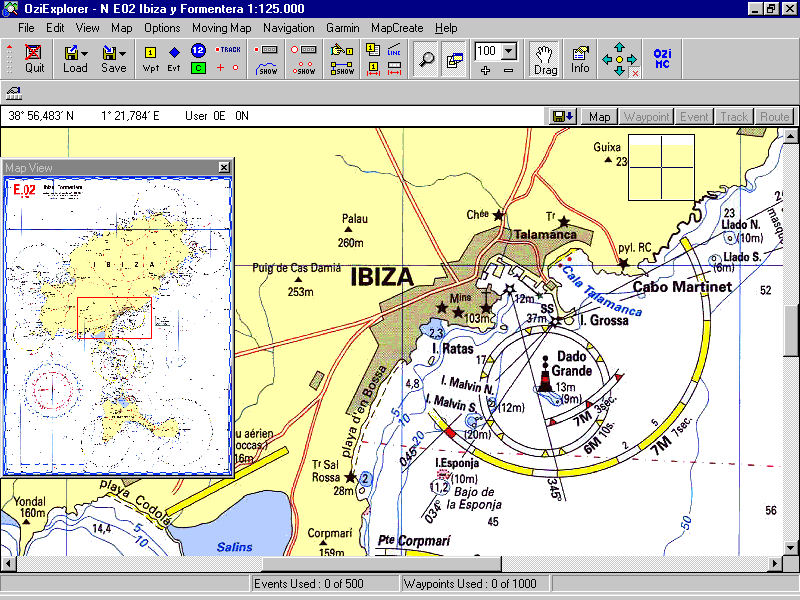This screenshot has height=600, width=800.
Task: Open the zoom percentage dropdown arrow
Action: tap(509, 51)
